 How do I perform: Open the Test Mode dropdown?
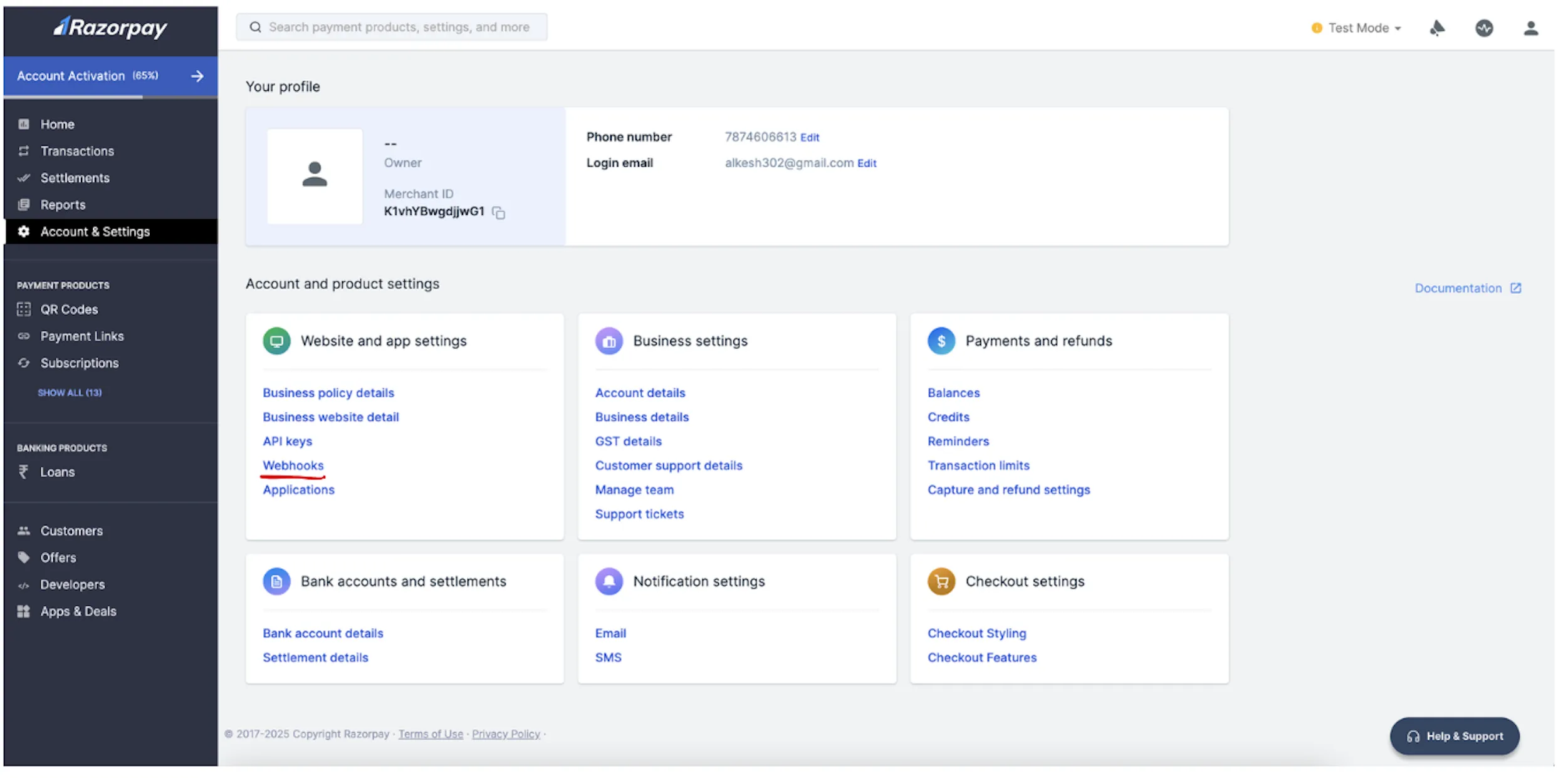click(x=1356, y=28)
